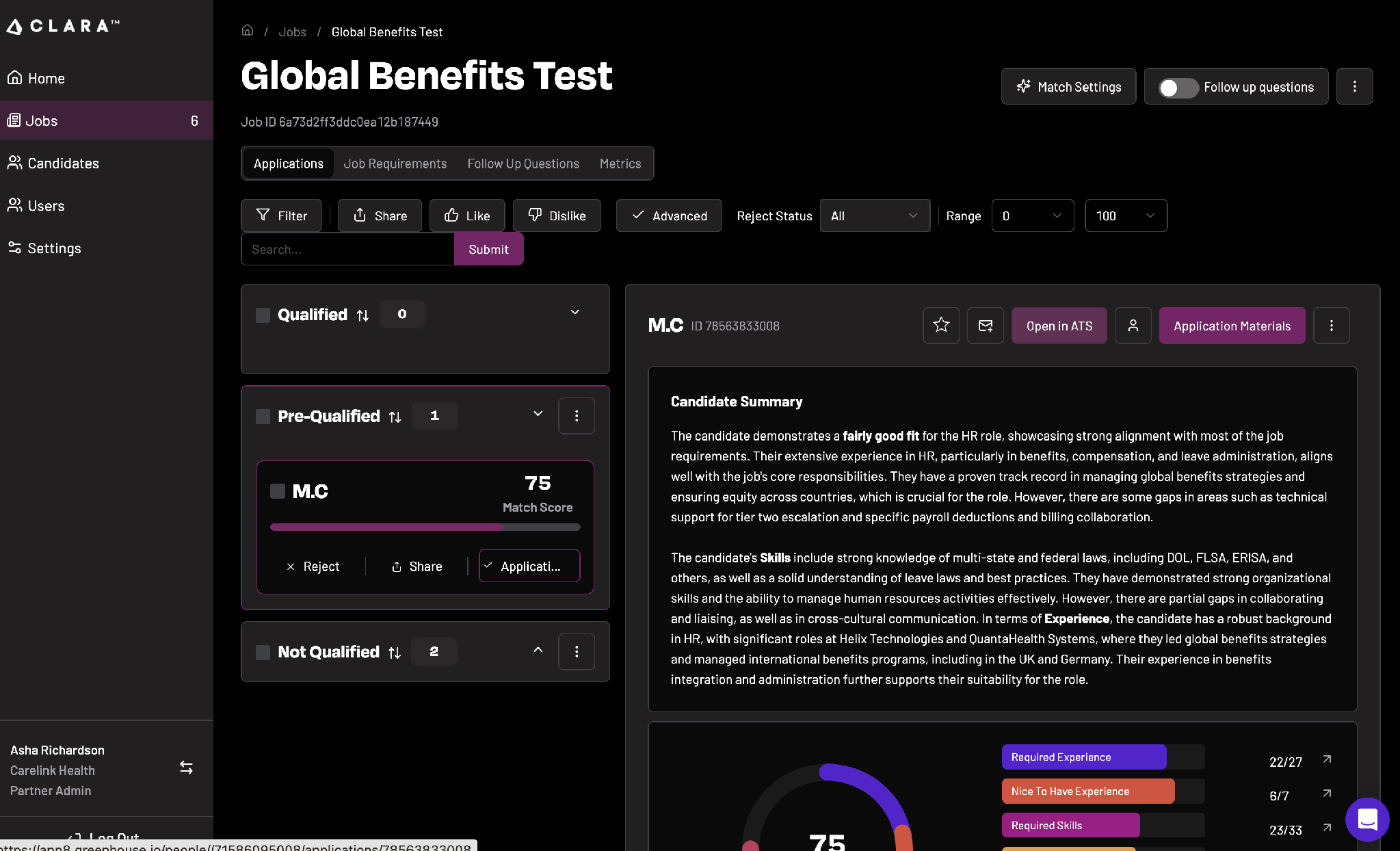Expand the Qualified section chevron
The height and width of the screenshot is (851, 1400).
coord(575,313)
